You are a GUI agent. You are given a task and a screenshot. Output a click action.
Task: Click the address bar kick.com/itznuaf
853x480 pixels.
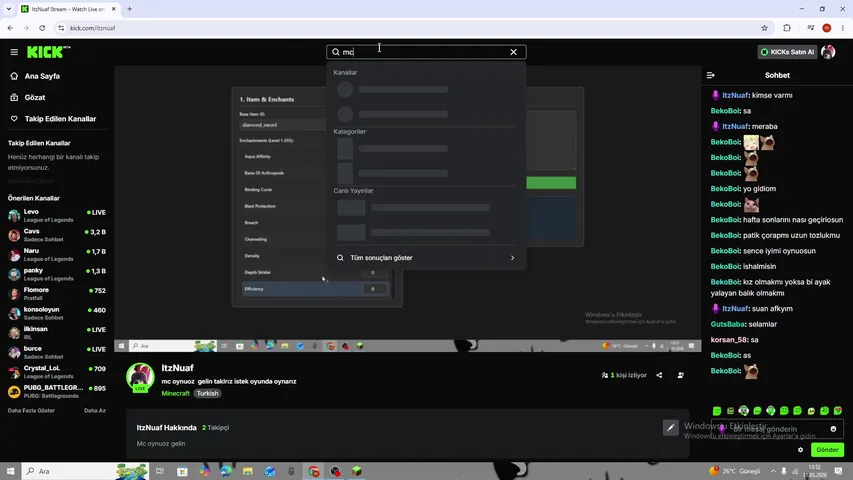(92, 28)
